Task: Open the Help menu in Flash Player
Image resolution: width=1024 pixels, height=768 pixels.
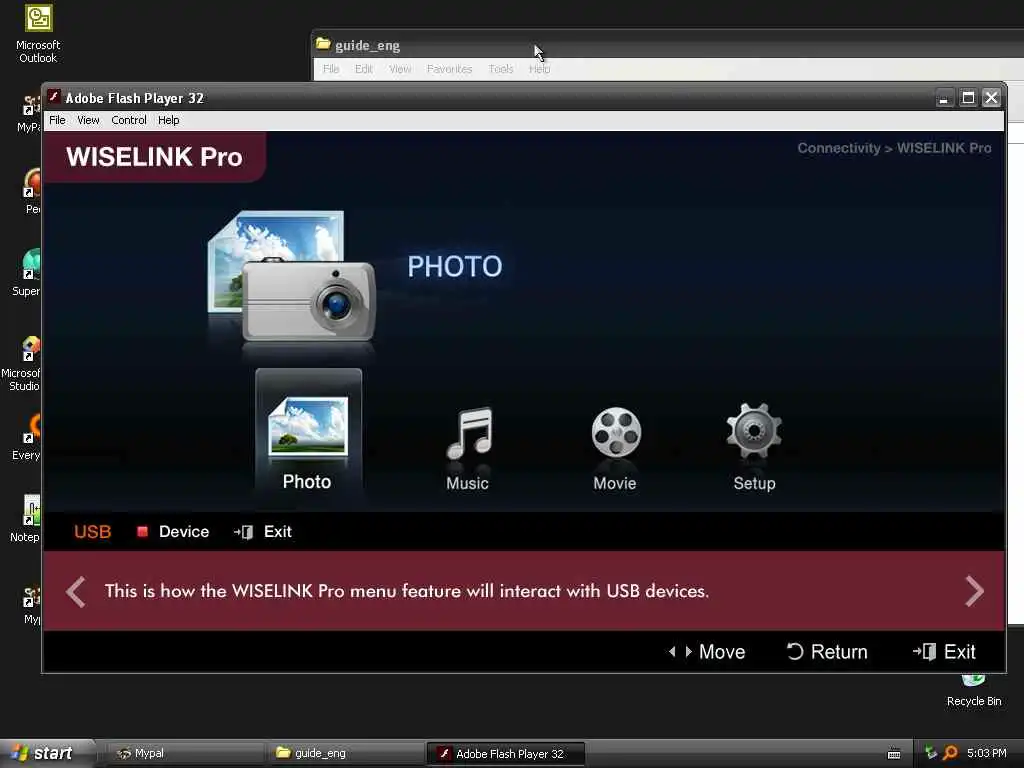Action: pos(168,120)
